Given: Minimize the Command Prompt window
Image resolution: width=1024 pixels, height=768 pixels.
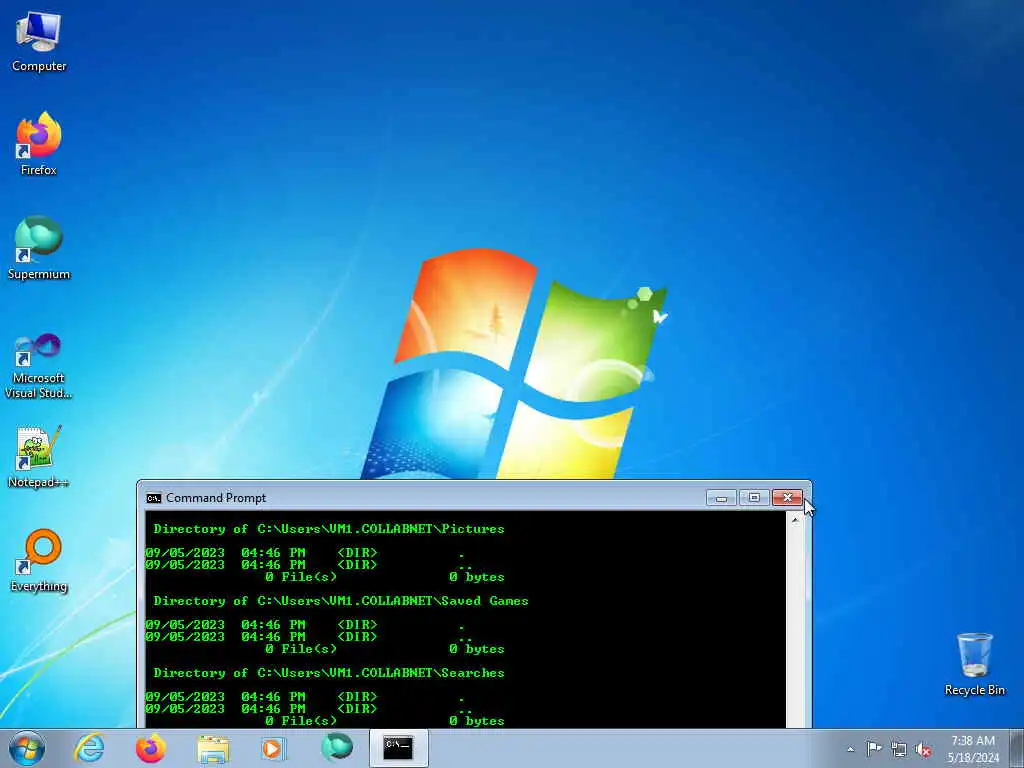Looking at the screenshot, I should tap(722, 498).
